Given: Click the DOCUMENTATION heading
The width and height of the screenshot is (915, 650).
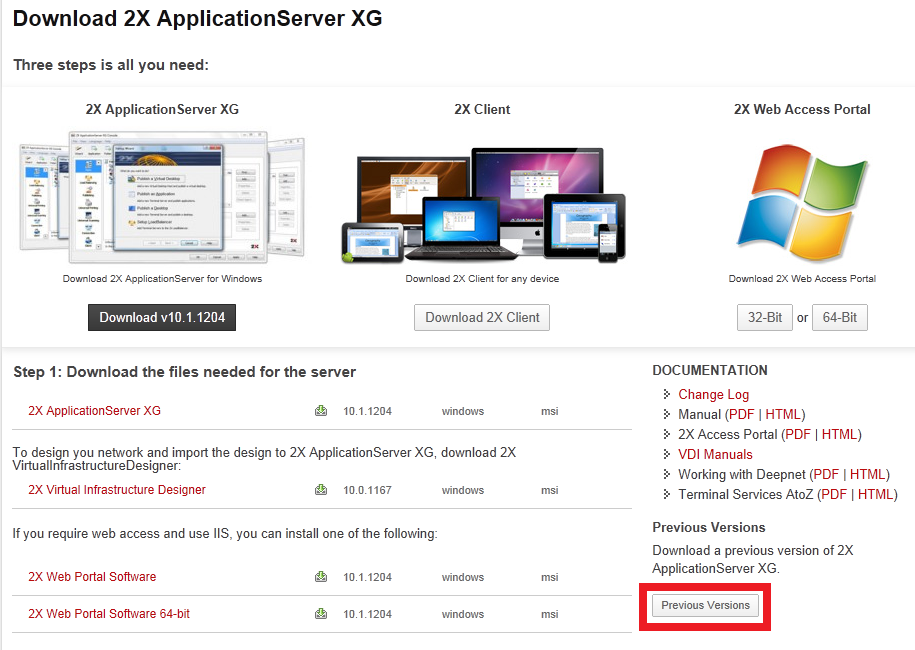Looking at the screenshot, I should pyautogui.click(x=710, y=371).
